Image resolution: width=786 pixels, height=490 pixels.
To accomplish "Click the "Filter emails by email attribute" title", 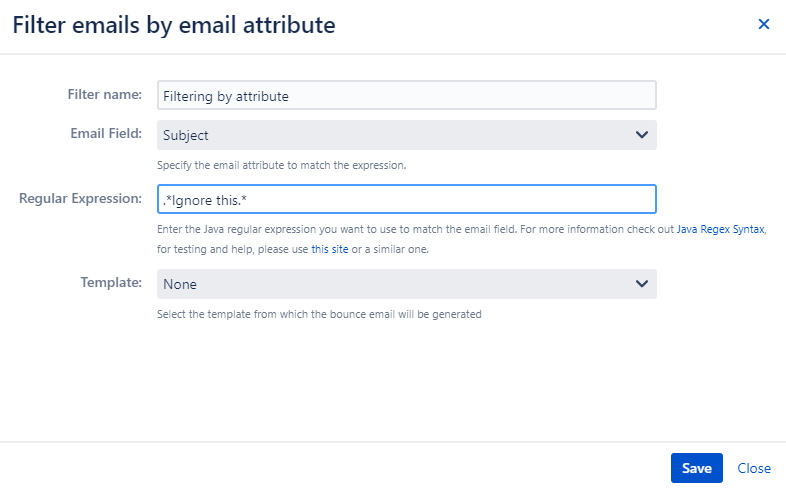I will (174, 25).
